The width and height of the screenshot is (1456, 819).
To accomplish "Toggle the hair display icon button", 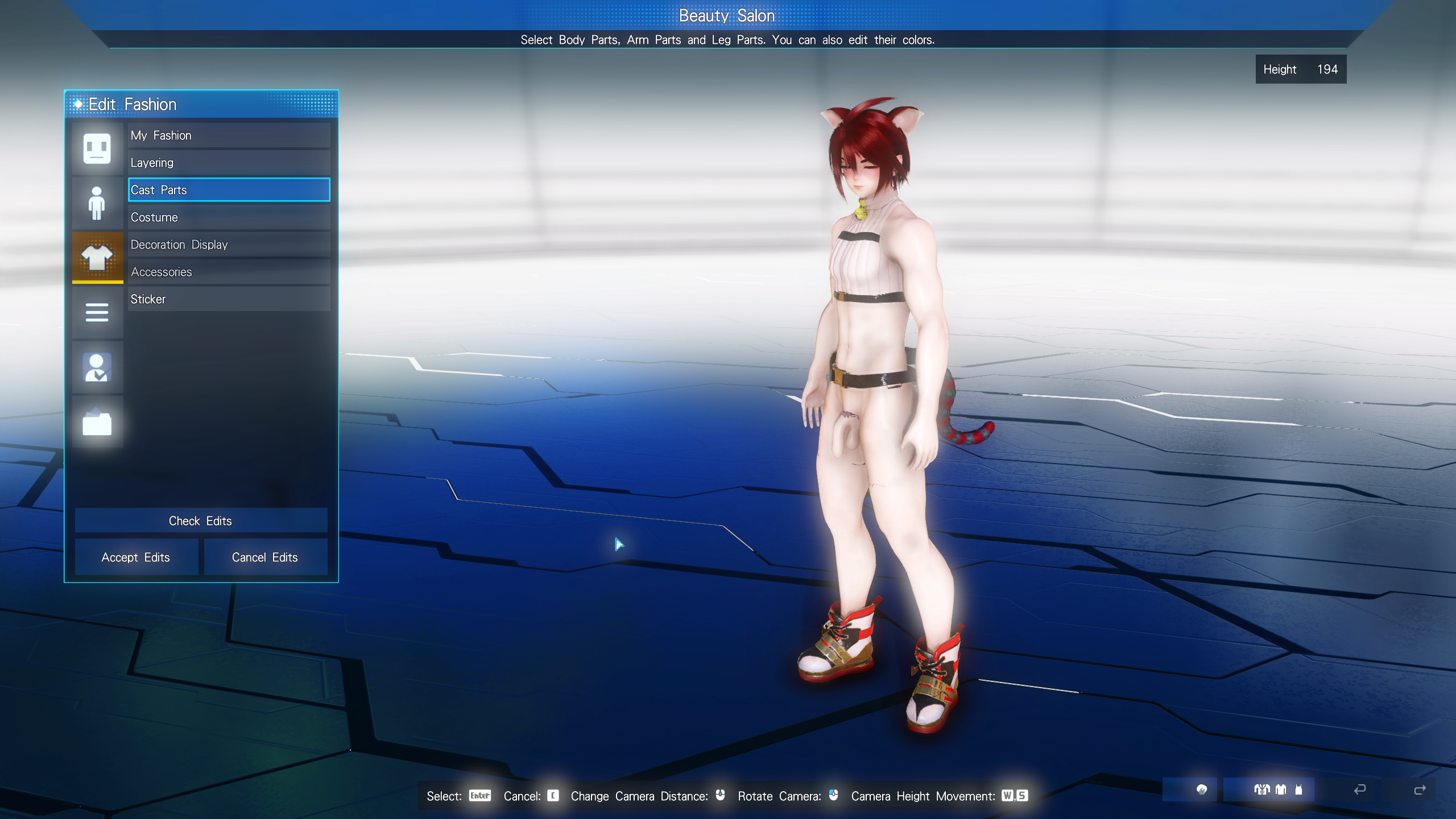I will click(1201, 789).
